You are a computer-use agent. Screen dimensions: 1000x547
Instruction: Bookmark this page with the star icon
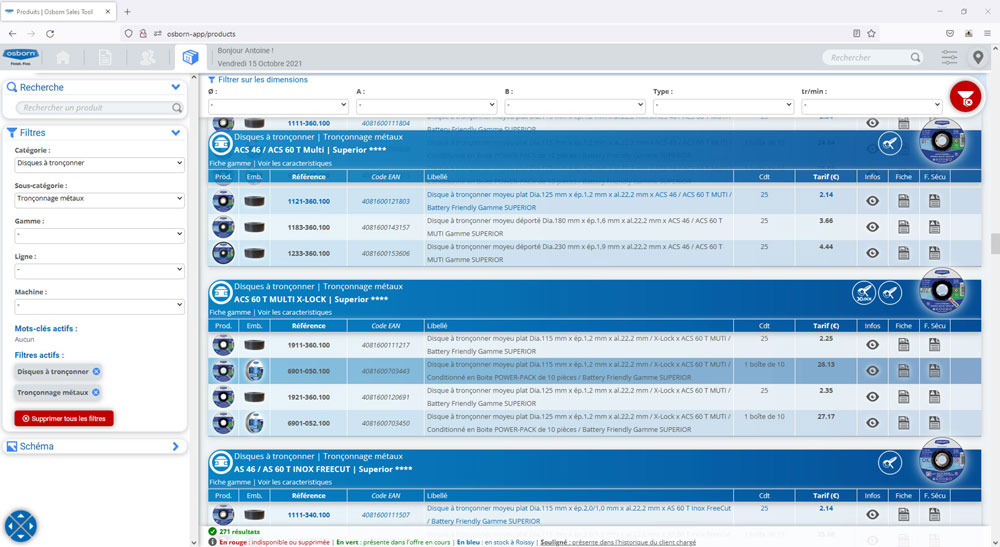pyautogui.click(x=871, y=34)
